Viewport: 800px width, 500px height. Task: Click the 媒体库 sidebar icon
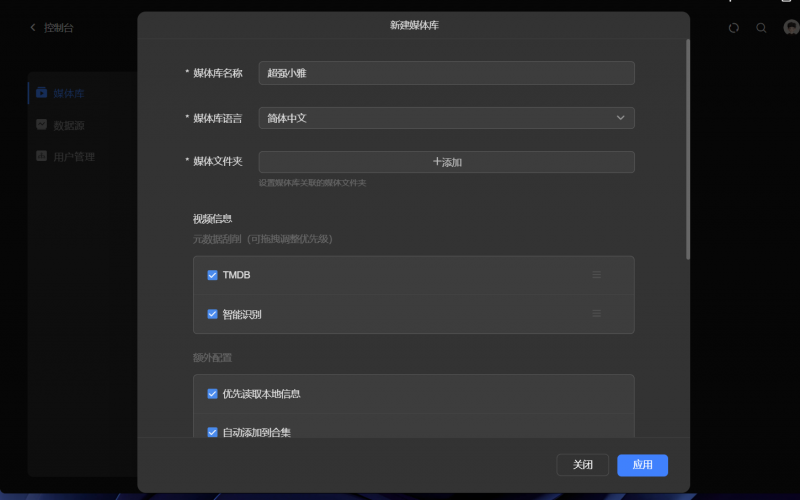click(41, 93)
